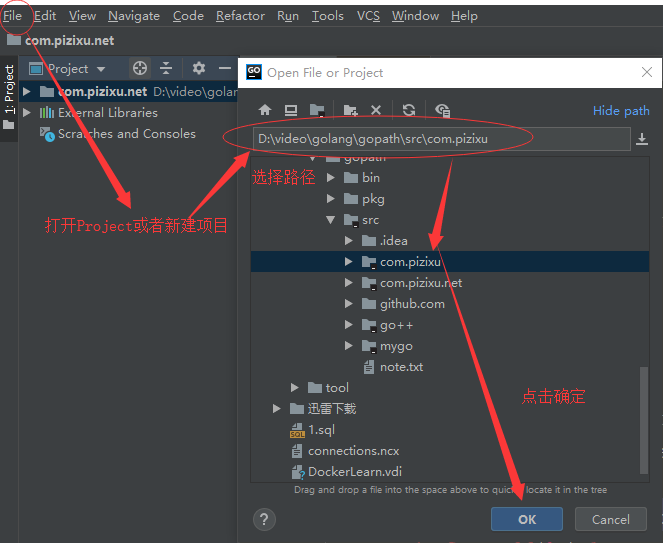Expand the pkg folder
The image size is (663, 543).
point(331,199)
